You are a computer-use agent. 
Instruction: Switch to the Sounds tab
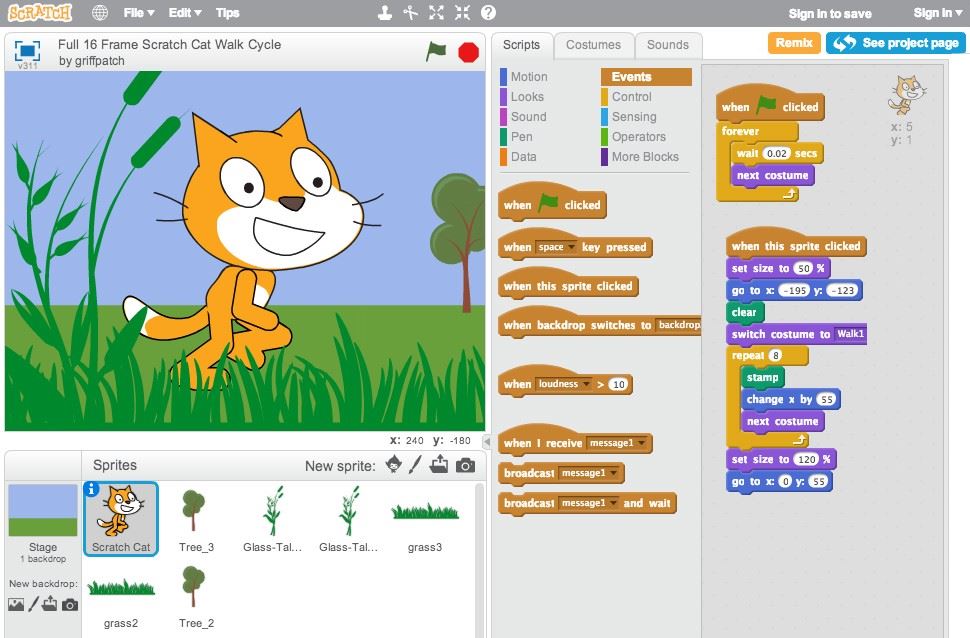point(668,45)
